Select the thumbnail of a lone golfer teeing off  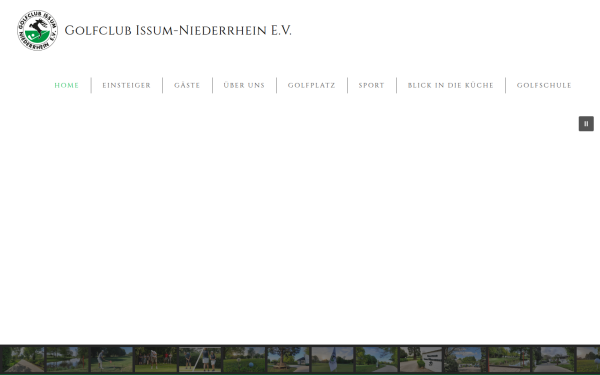click(112, 359)
